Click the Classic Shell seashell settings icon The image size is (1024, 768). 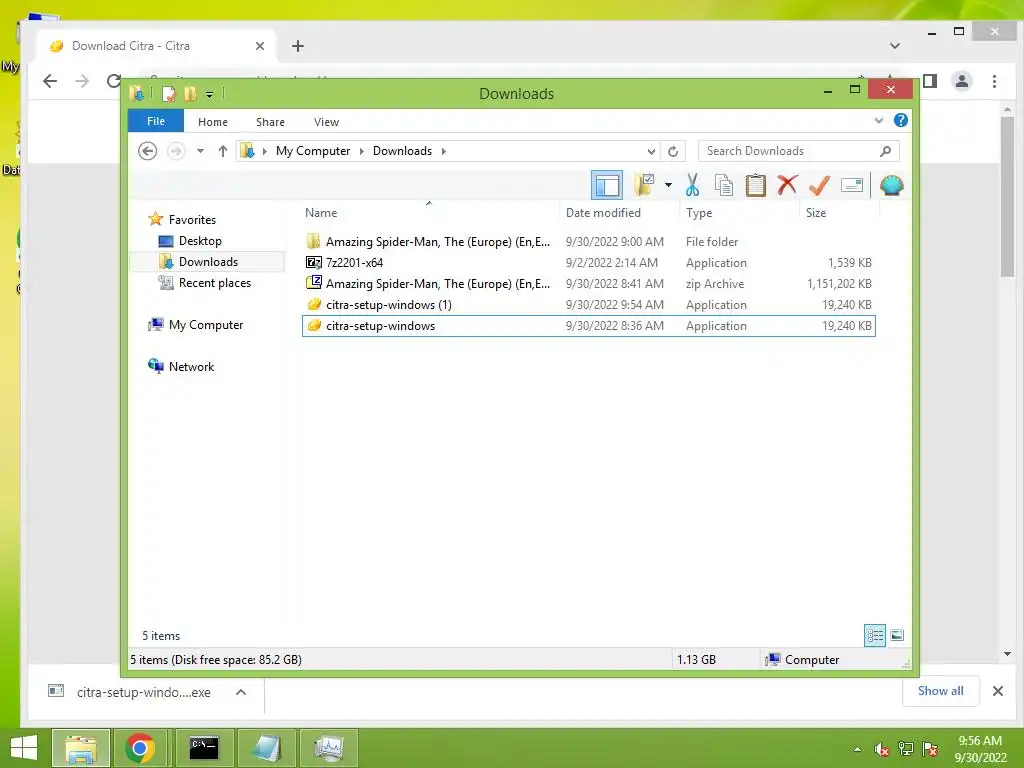891,185
